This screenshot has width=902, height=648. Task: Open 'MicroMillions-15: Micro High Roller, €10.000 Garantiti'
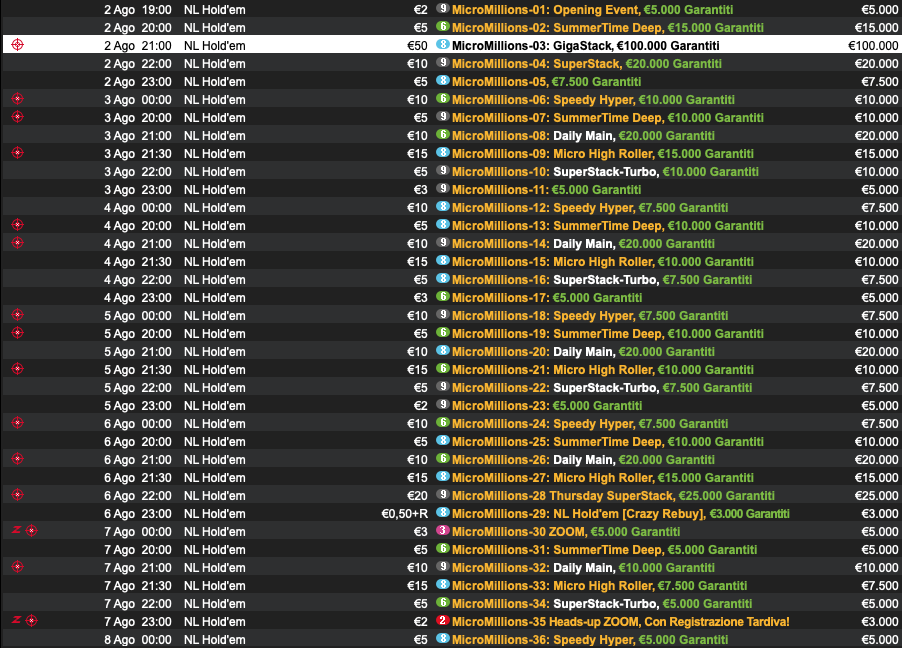pyautogui.click(x=603, y=262)
